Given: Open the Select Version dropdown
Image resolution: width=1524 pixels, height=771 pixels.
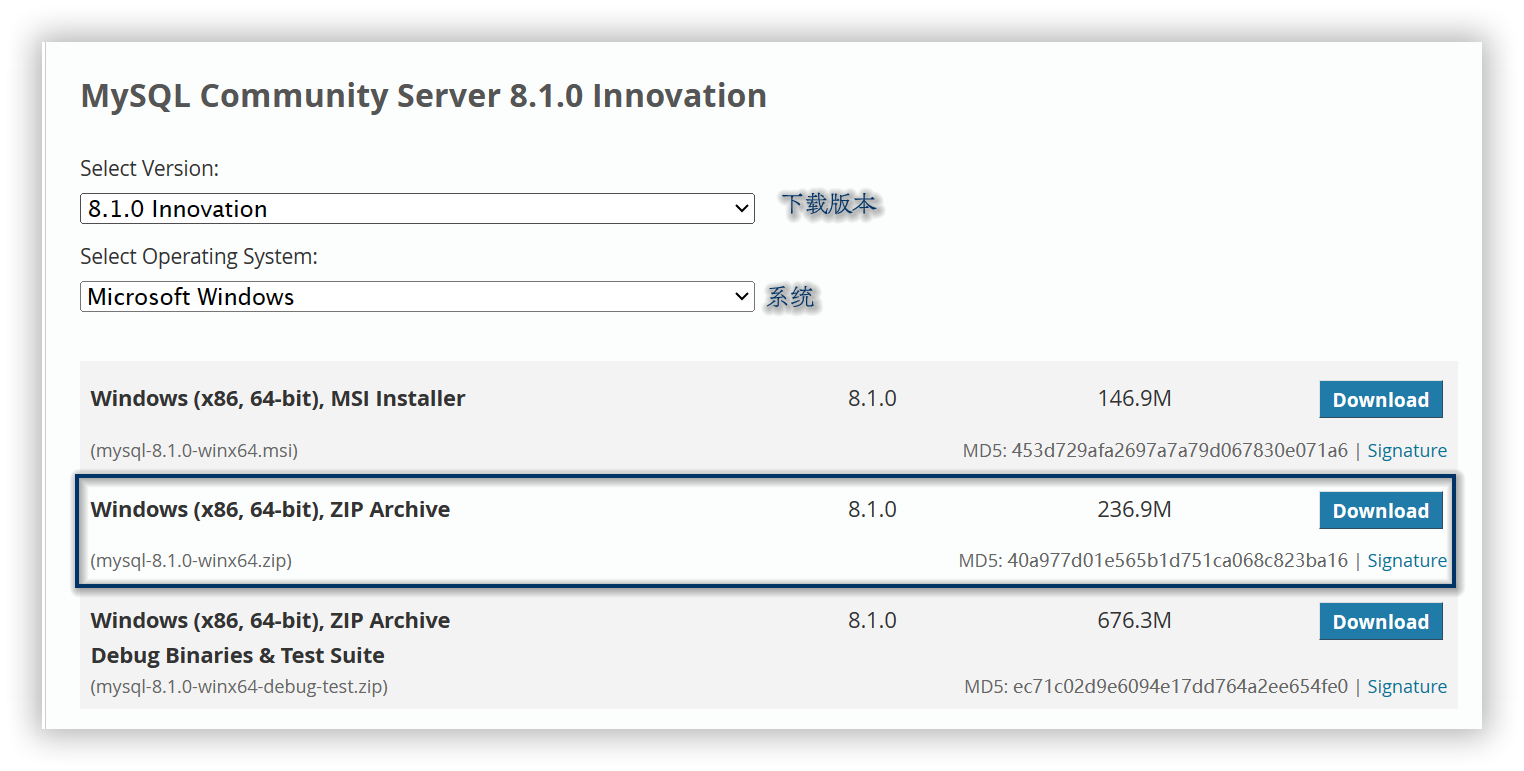Looking at the screenshot, I should click(417, 209).
